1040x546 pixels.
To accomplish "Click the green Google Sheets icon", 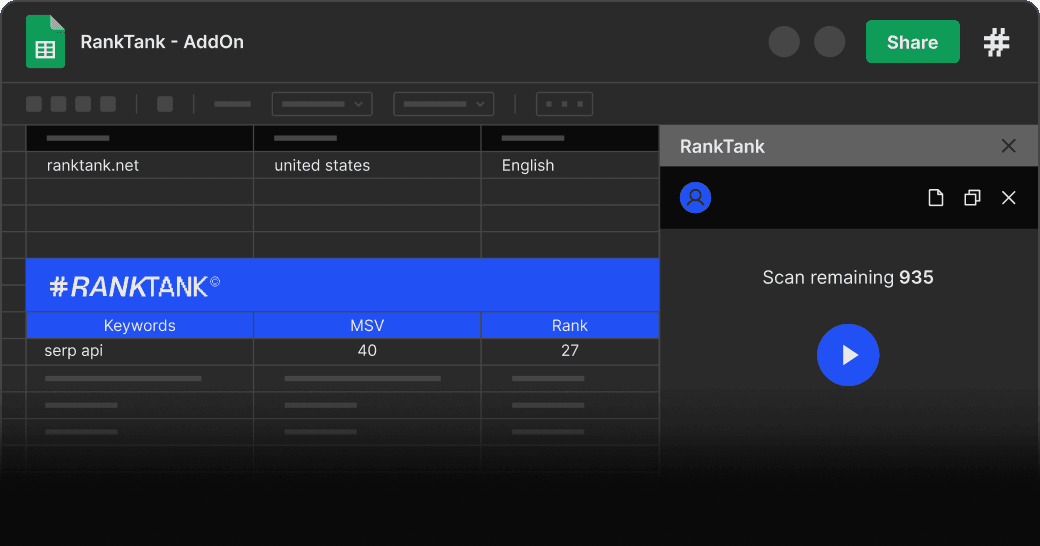I will [x=45, y=42].
